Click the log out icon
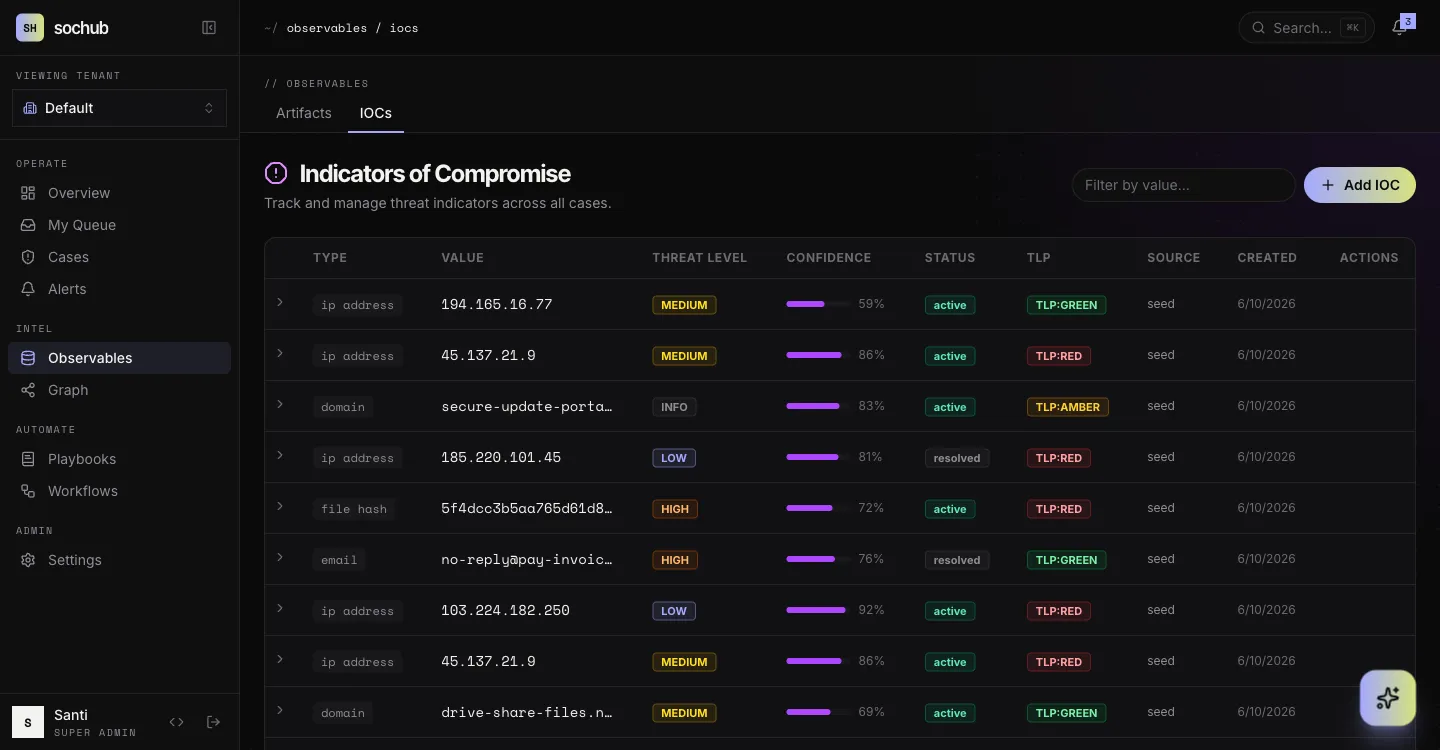 click(213, 722)
